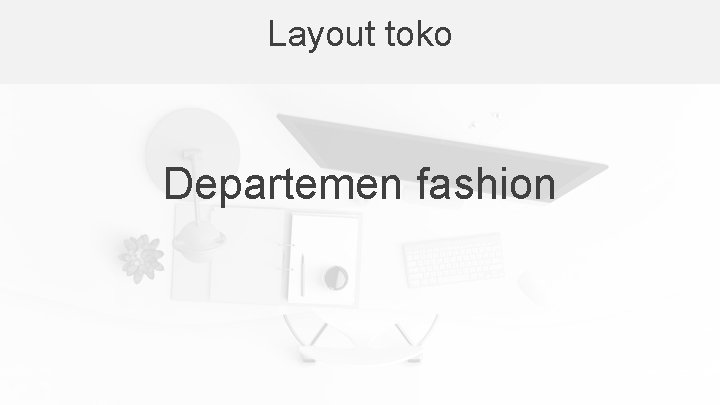This screenshot has width=720, height=405.
Task: Click the blank white area below the chair
Action: pyautogui.click(x=360, y=386)
